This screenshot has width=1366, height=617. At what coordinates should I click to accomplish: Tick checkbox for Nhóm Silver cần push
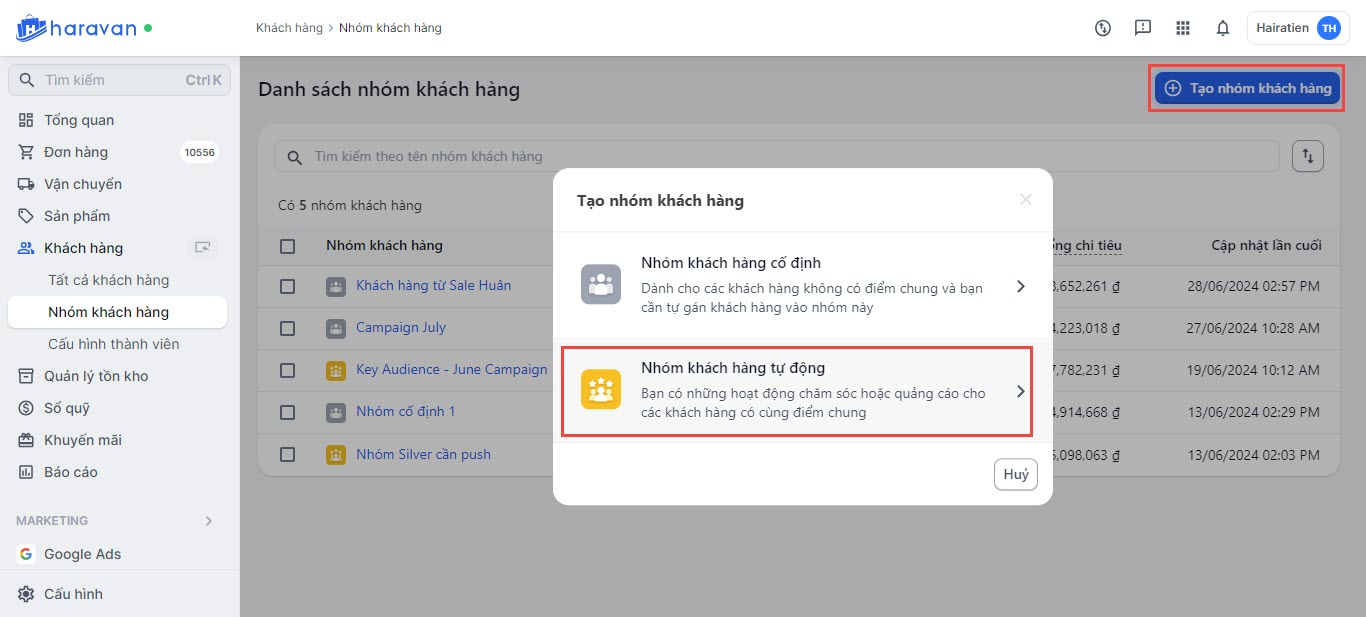[288, 454]
